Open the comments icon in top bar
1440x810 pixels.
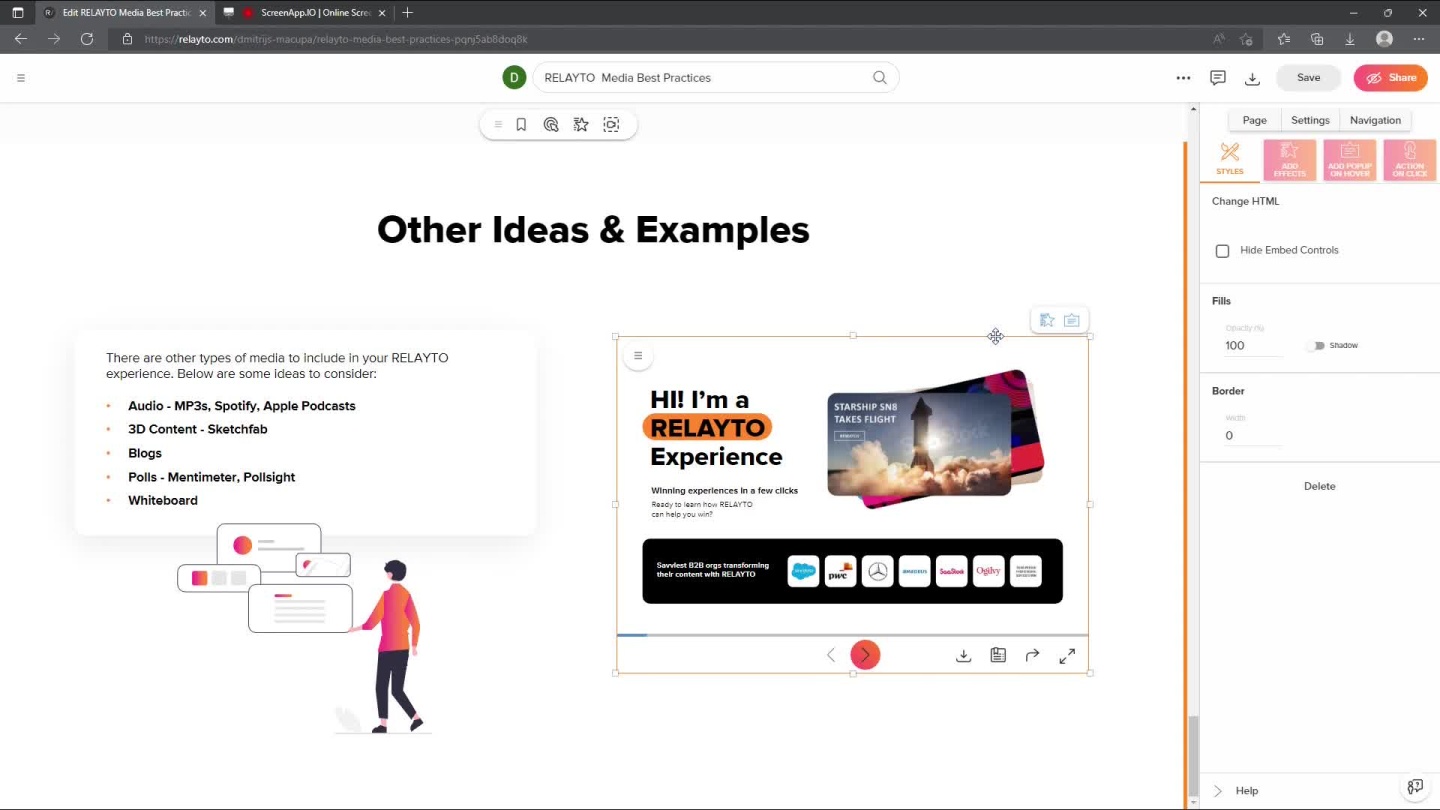[x=1218, y=78]
